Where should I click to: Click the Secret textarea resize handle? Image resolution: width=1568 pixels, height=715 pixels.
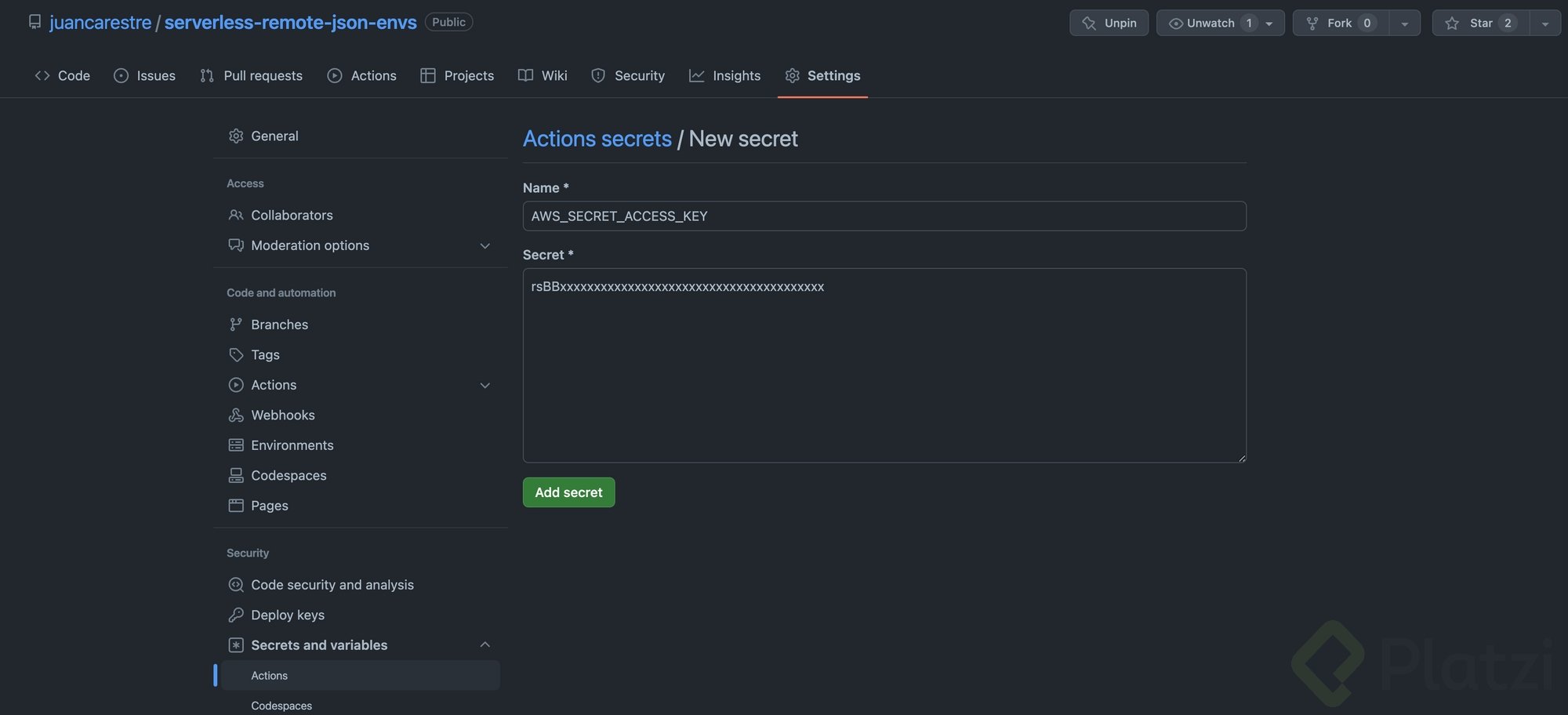click(x=1241, y=457)
